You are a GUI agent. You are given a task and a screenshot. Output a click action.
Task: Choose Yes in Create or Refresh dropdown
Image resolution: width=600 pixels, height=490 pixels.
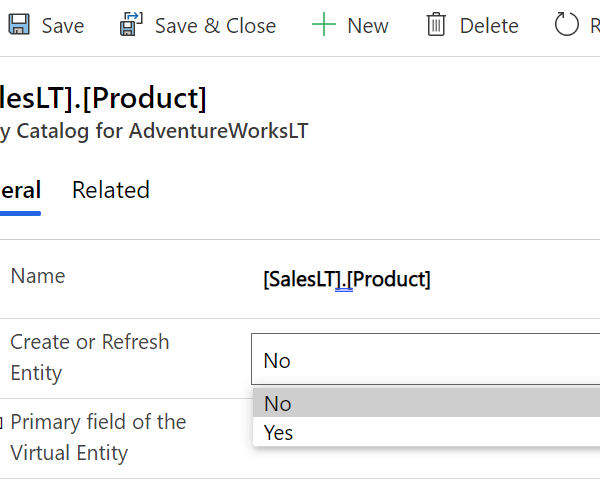426,433
